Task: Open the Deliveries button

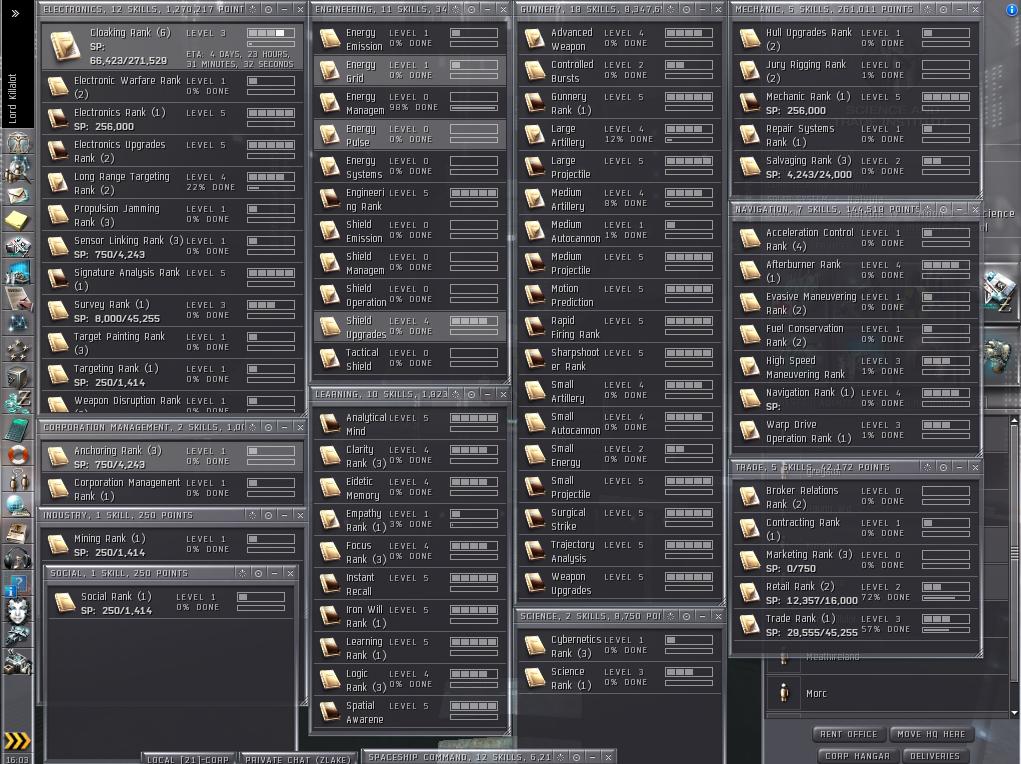Action: coord(934,756)
